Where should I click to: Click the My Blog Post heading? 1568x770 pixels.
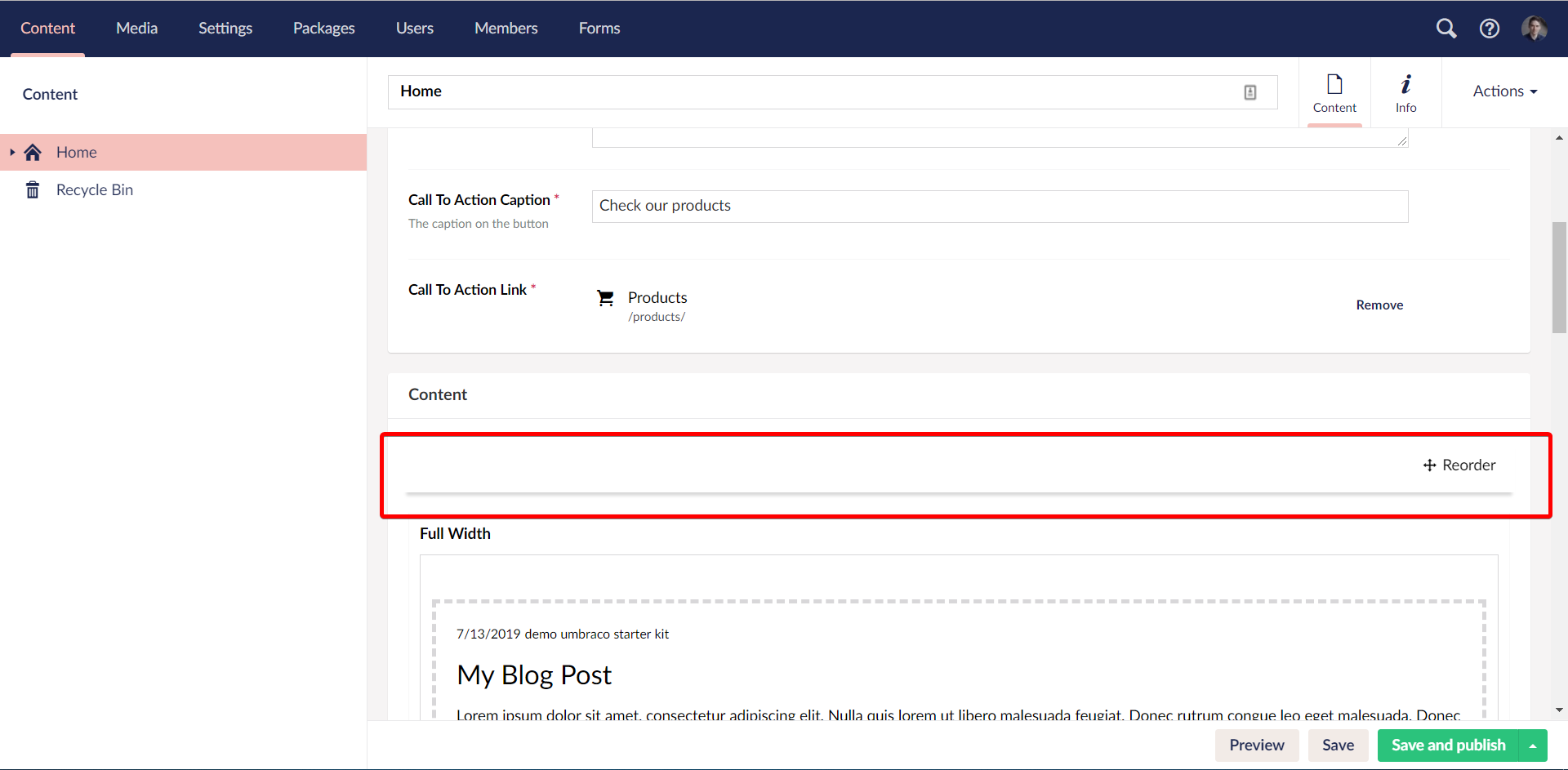click(534, 676)
